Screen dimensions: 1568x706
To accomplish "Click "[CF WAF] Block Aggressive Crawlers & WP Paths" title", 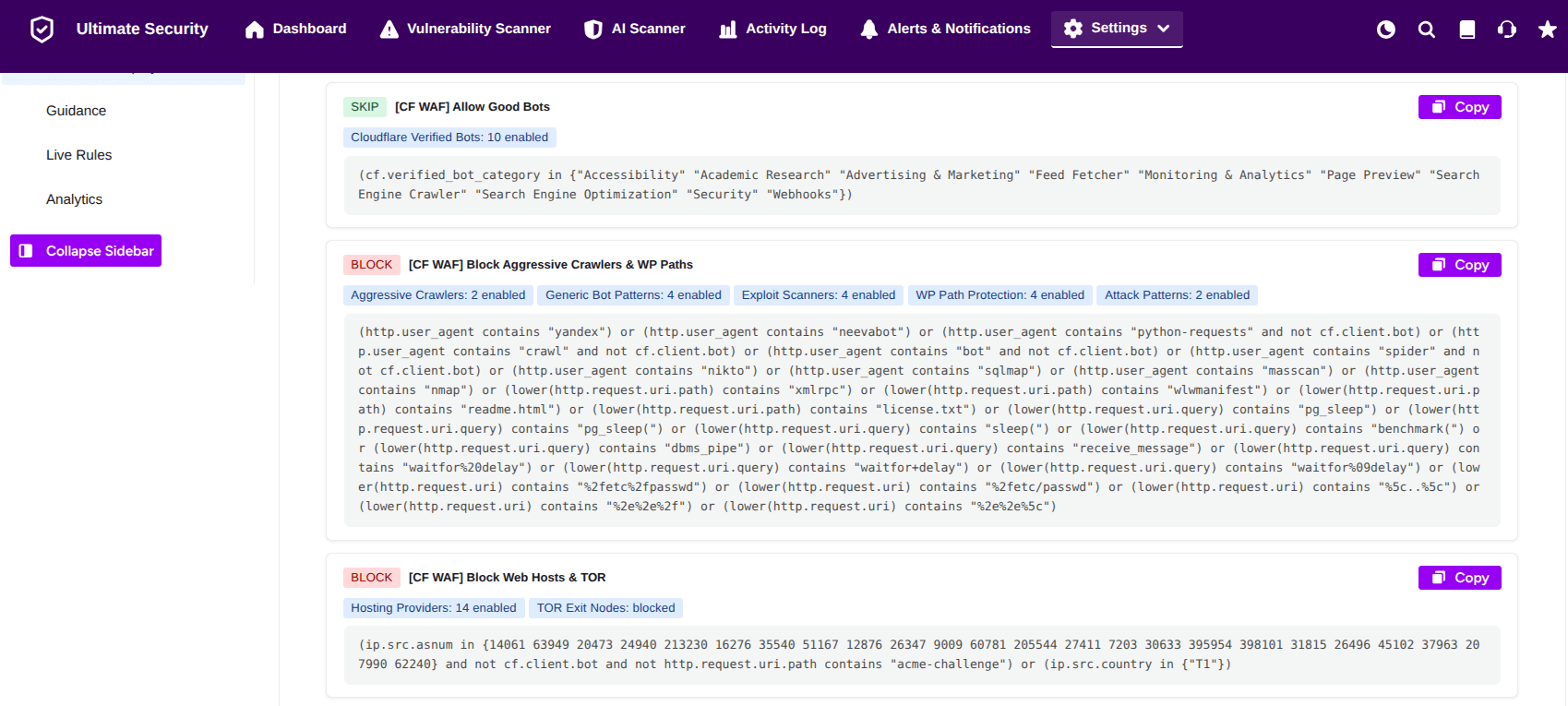I will pos(551,265).
